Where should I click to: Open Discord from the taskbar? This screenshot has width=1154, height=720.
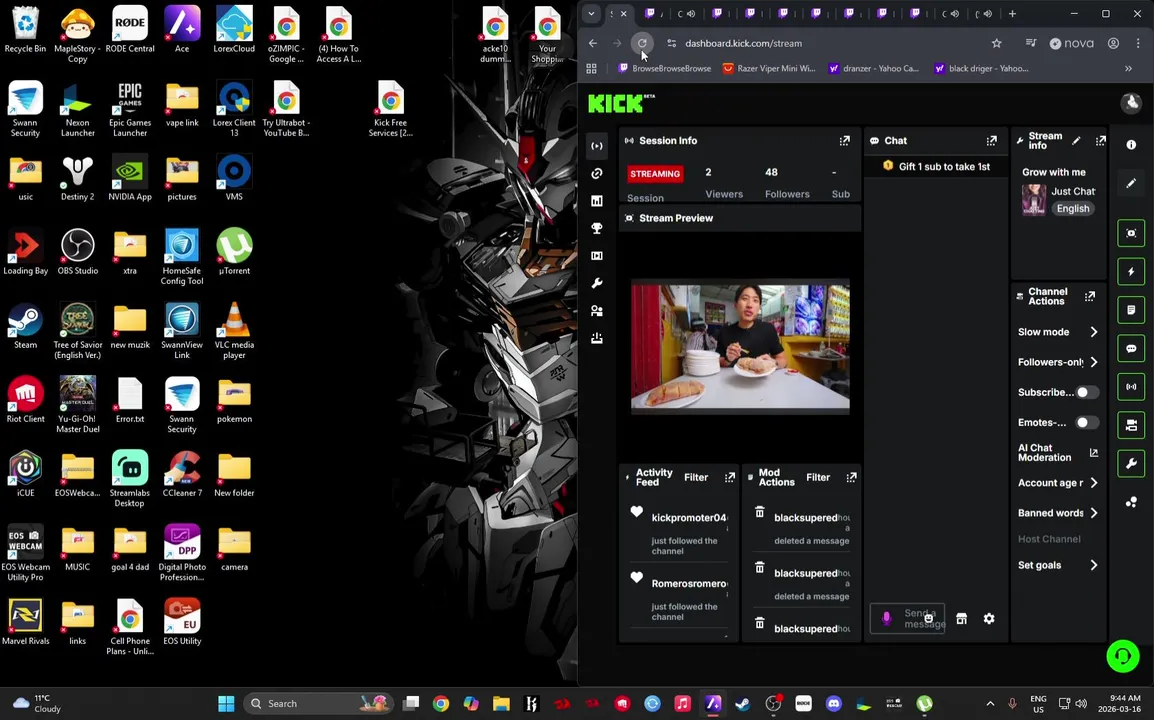pyautogui.click(x=833, y=704)
